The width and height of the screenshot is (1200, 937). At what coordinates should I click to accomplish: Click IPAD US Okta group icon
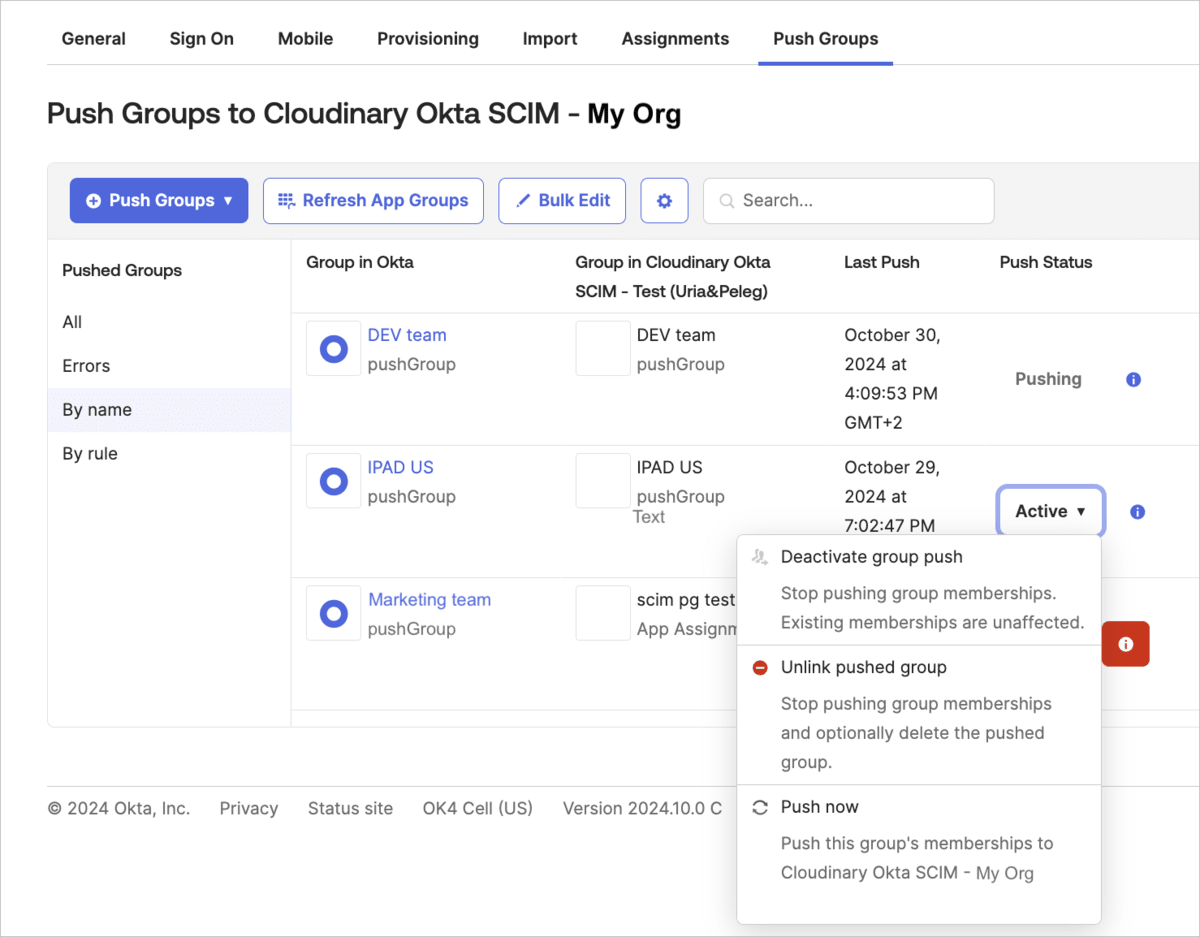[x=333, y=481]
